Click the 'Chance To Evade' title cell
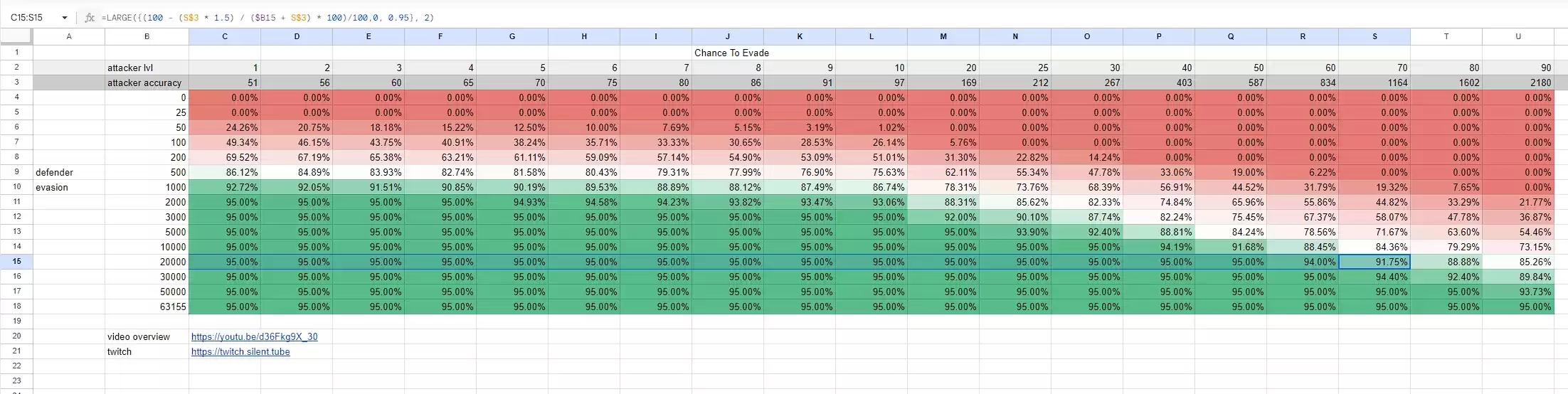 coord(731,53)
